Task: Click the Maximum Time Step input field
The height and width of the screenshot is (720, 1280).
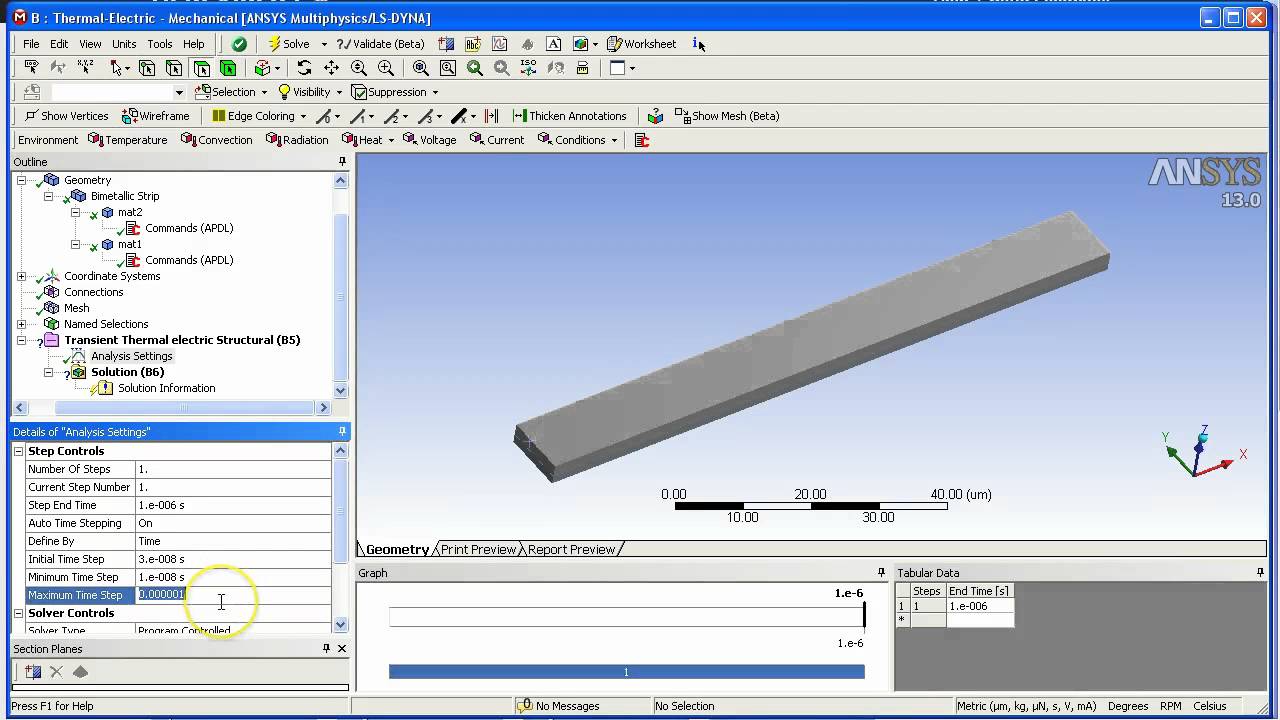Action: point(233,595)
